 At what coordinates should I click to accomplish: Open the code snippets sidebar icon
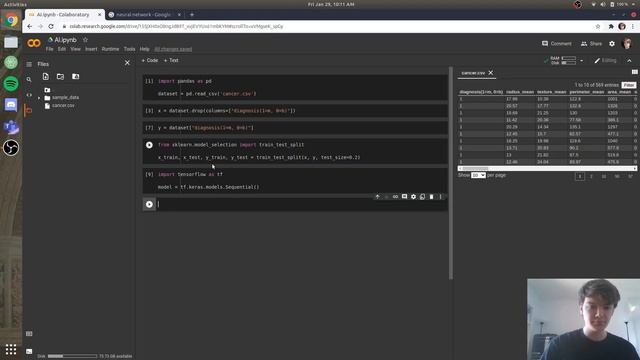pyautogui.click(x=29, y=95)
